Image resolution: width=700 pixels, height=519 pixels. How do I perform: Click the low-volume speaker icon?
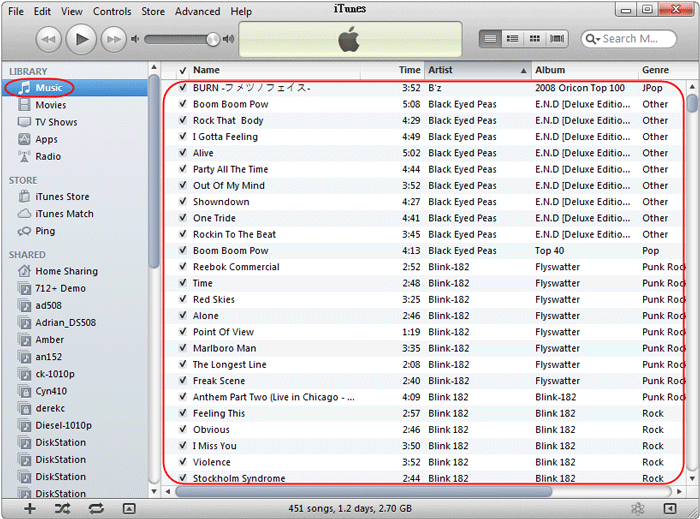coord(135,39)
